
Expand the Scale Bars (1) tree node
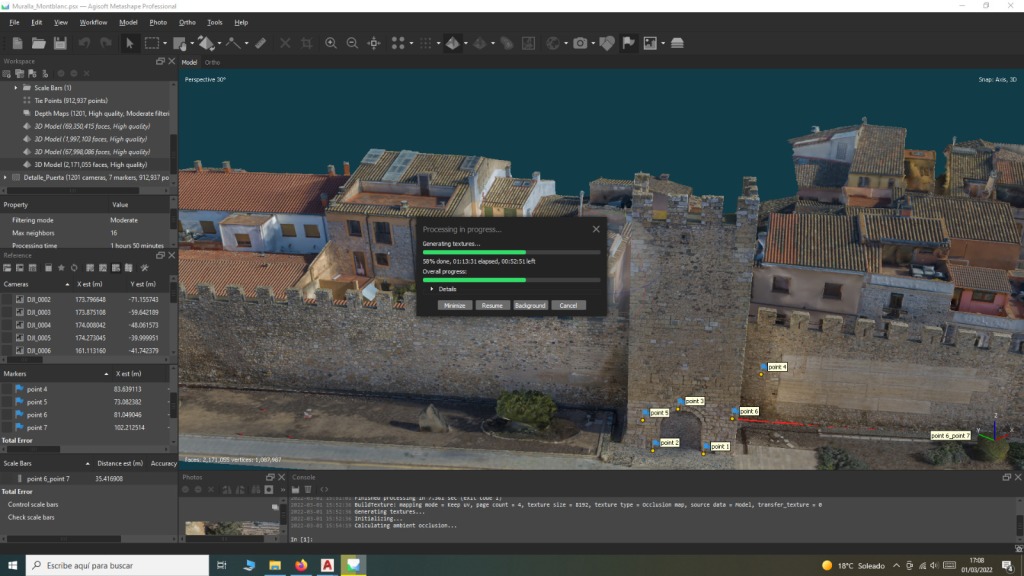[x=16, y=88]
